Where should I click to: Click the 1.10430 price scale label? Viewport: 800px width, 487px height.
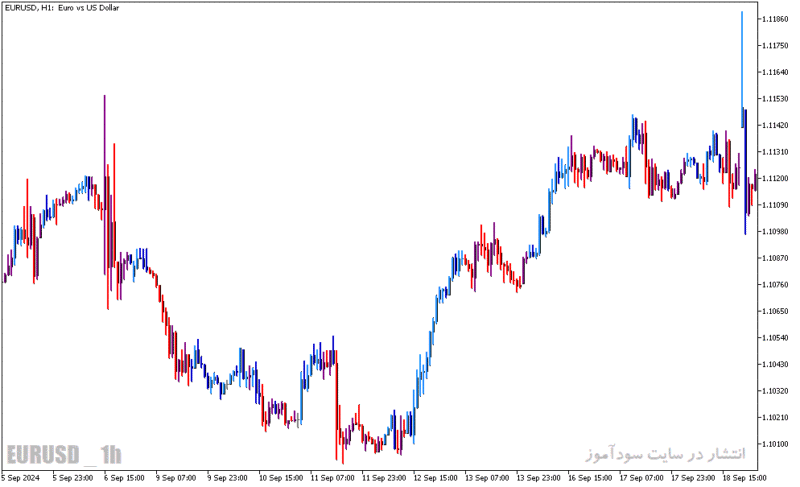774,364
